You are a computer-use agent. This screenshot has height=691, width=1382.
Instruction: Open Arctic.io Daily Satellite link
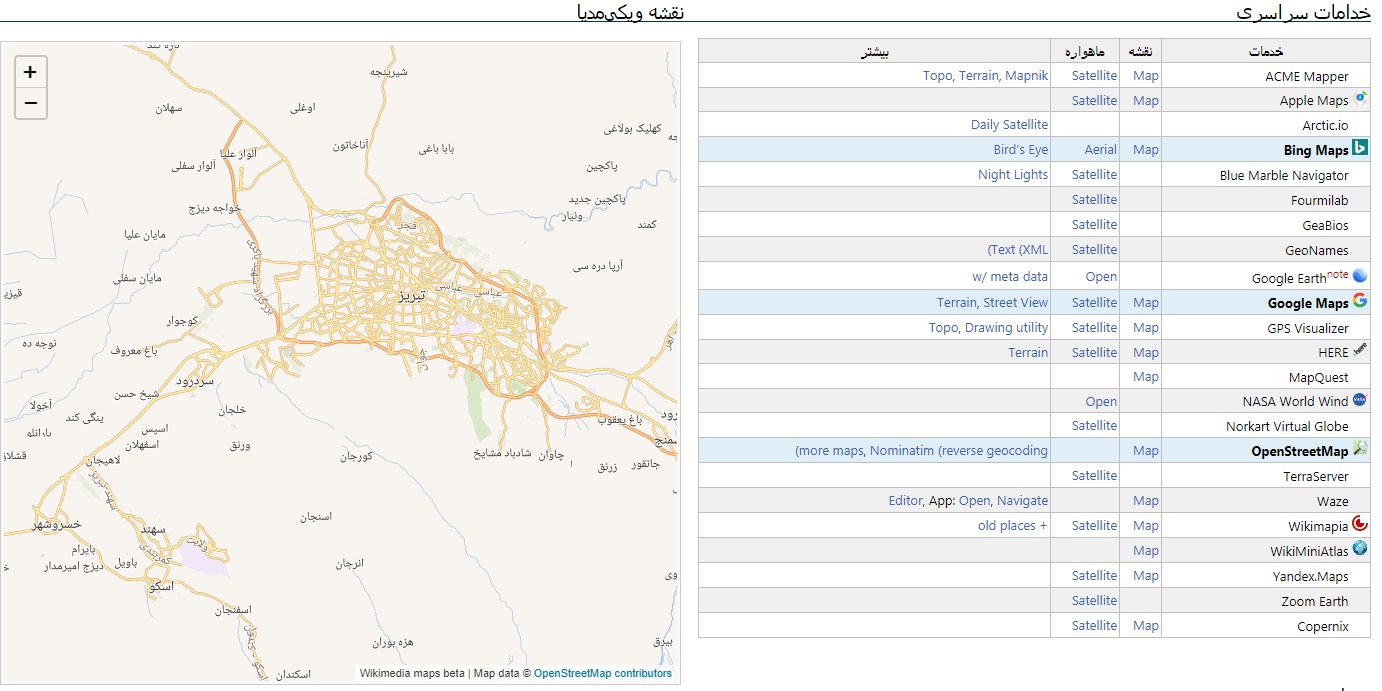click(x=1009, y=125)
